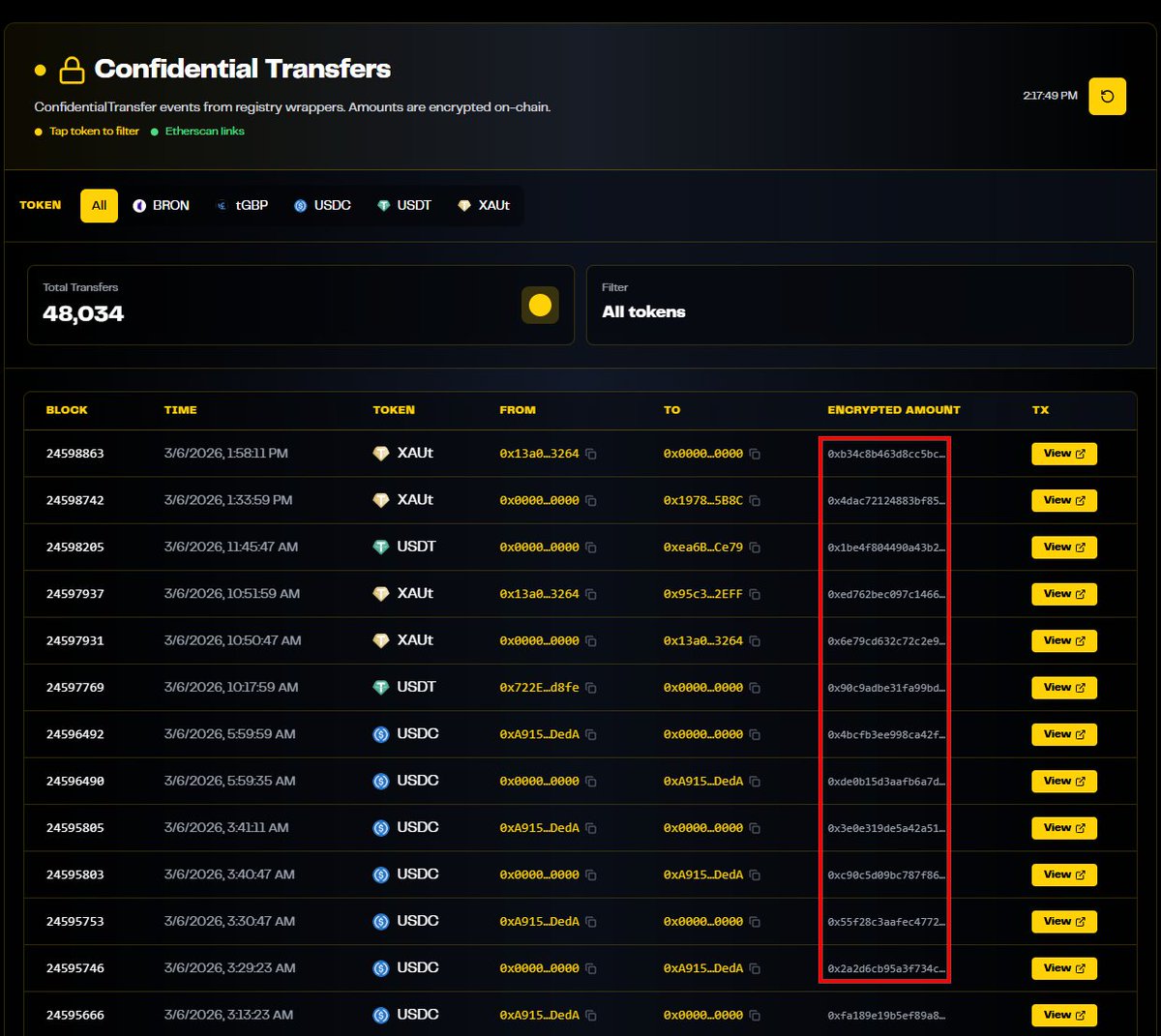Image resolution: width=1161 pixels, height=1036 pixels.
Task: Click the refresh icon button next to the time
Action: pyautogui.click(x=1107, y=96)
